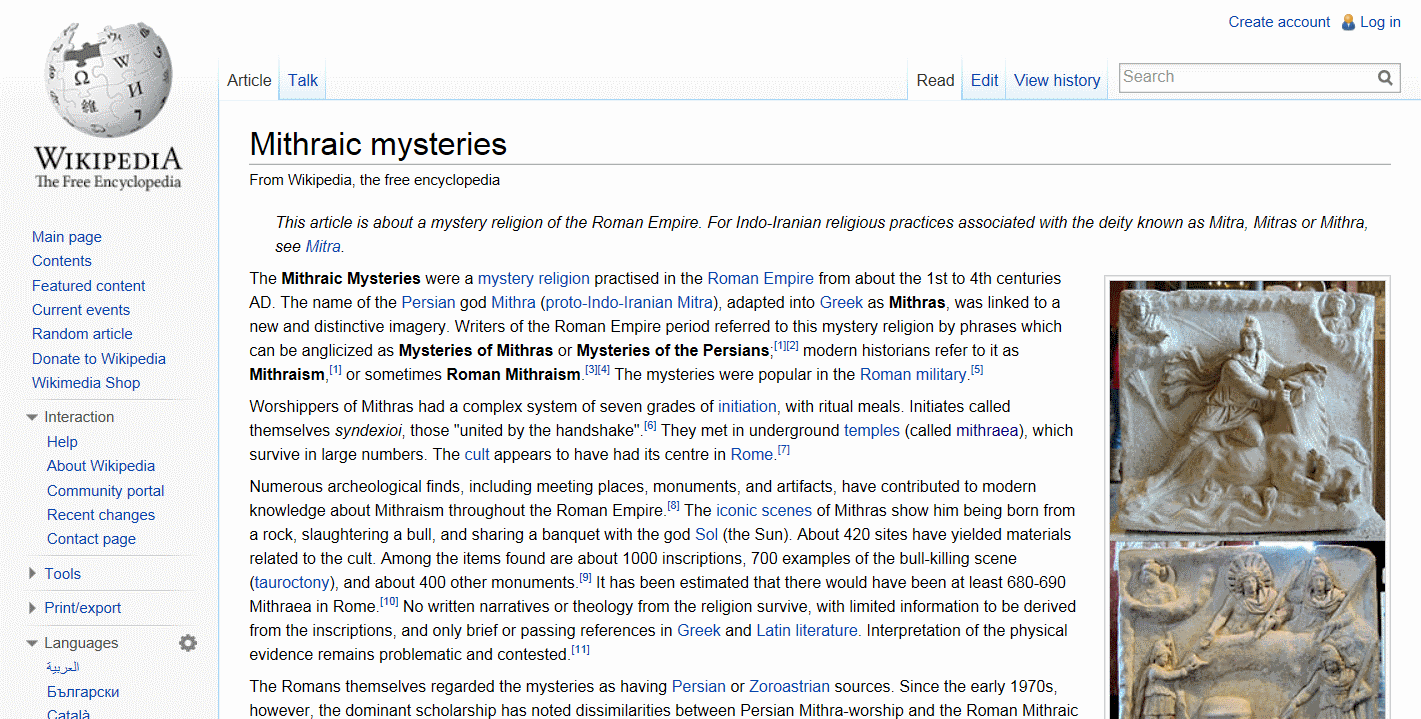The image size is (1421, 719).
Task: Follow the Sol link
Action: (706, 534)
